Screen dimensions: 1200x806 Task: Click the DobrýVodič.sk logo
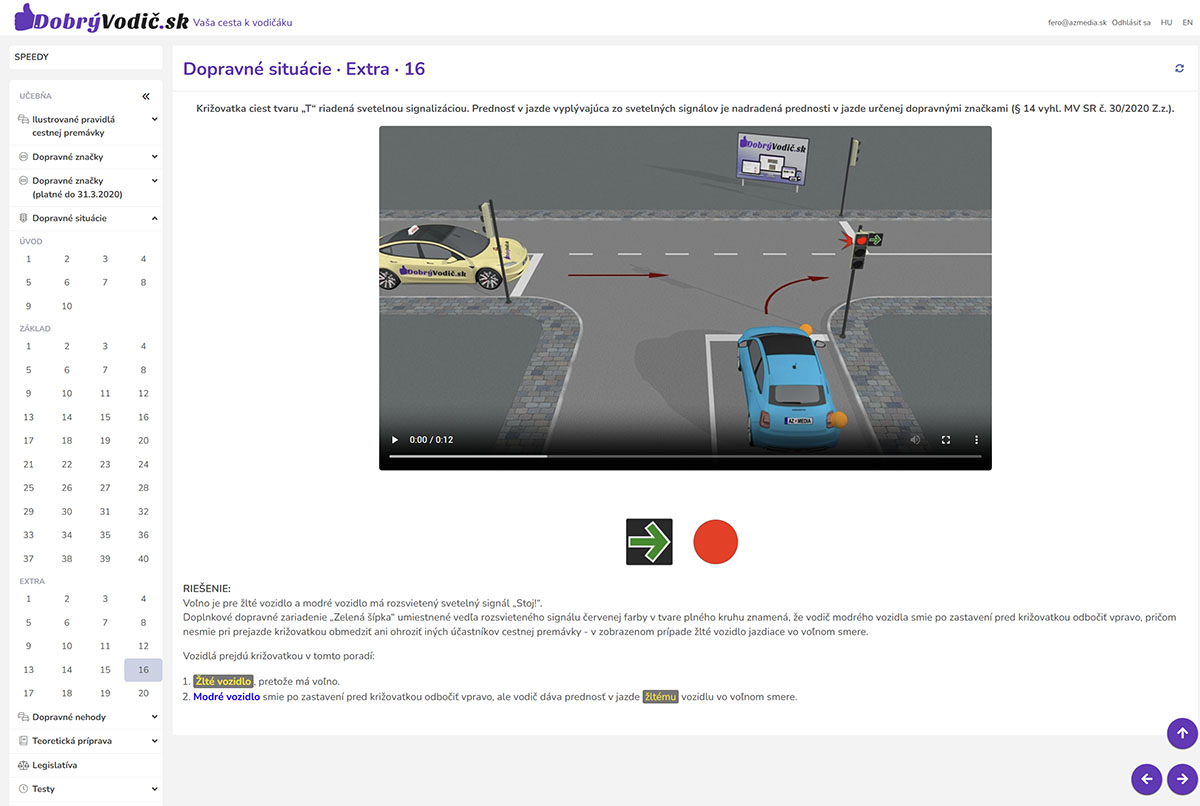(x=100, y=20)
